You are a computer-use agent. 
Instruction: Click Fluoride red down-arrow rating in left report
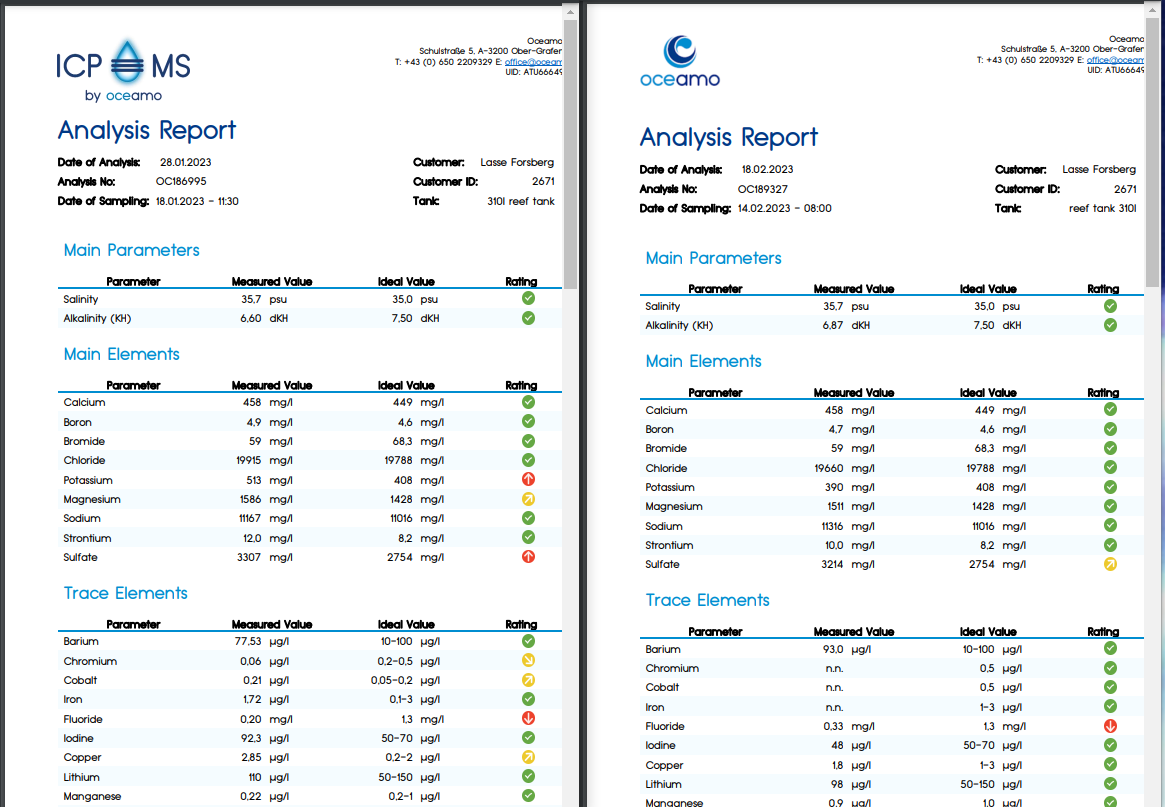528,719
